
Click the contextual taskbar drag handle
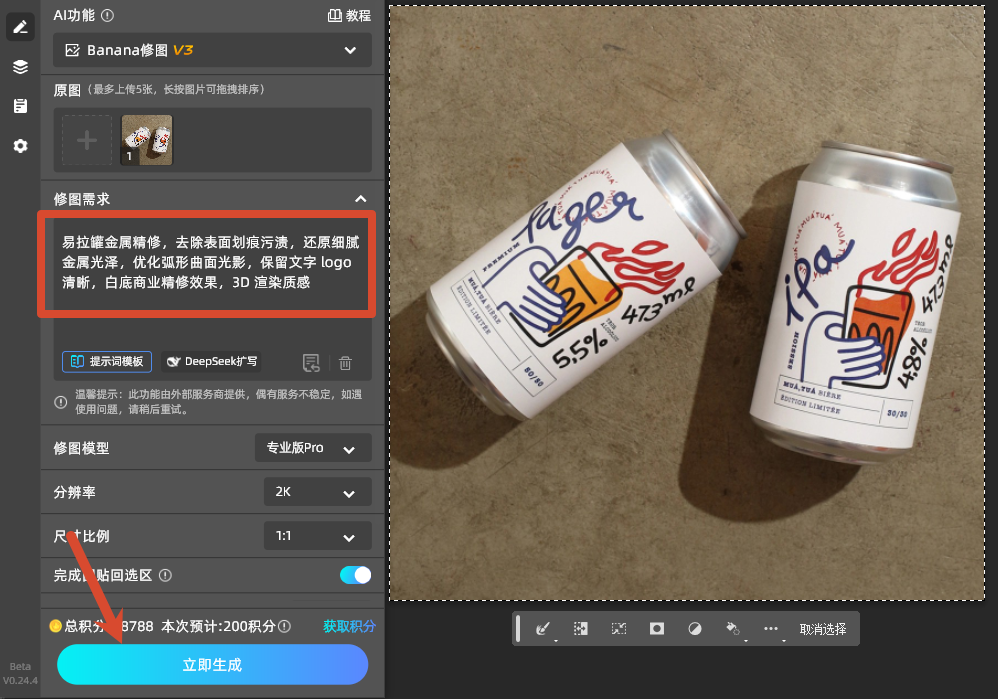coord(518,629)
